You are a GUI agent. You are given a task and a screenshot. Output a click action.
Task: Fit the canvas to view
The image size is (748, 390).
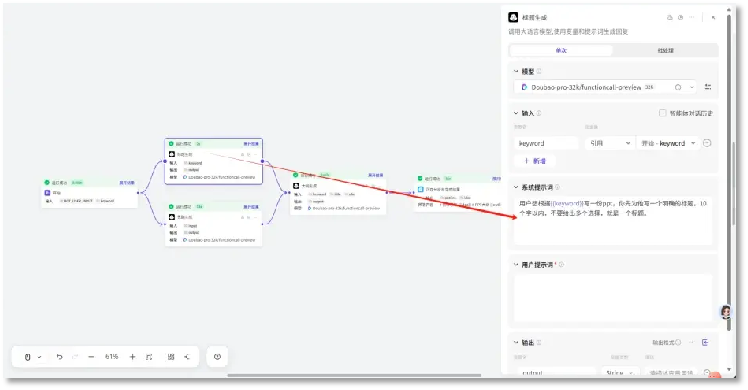[149, 357]
